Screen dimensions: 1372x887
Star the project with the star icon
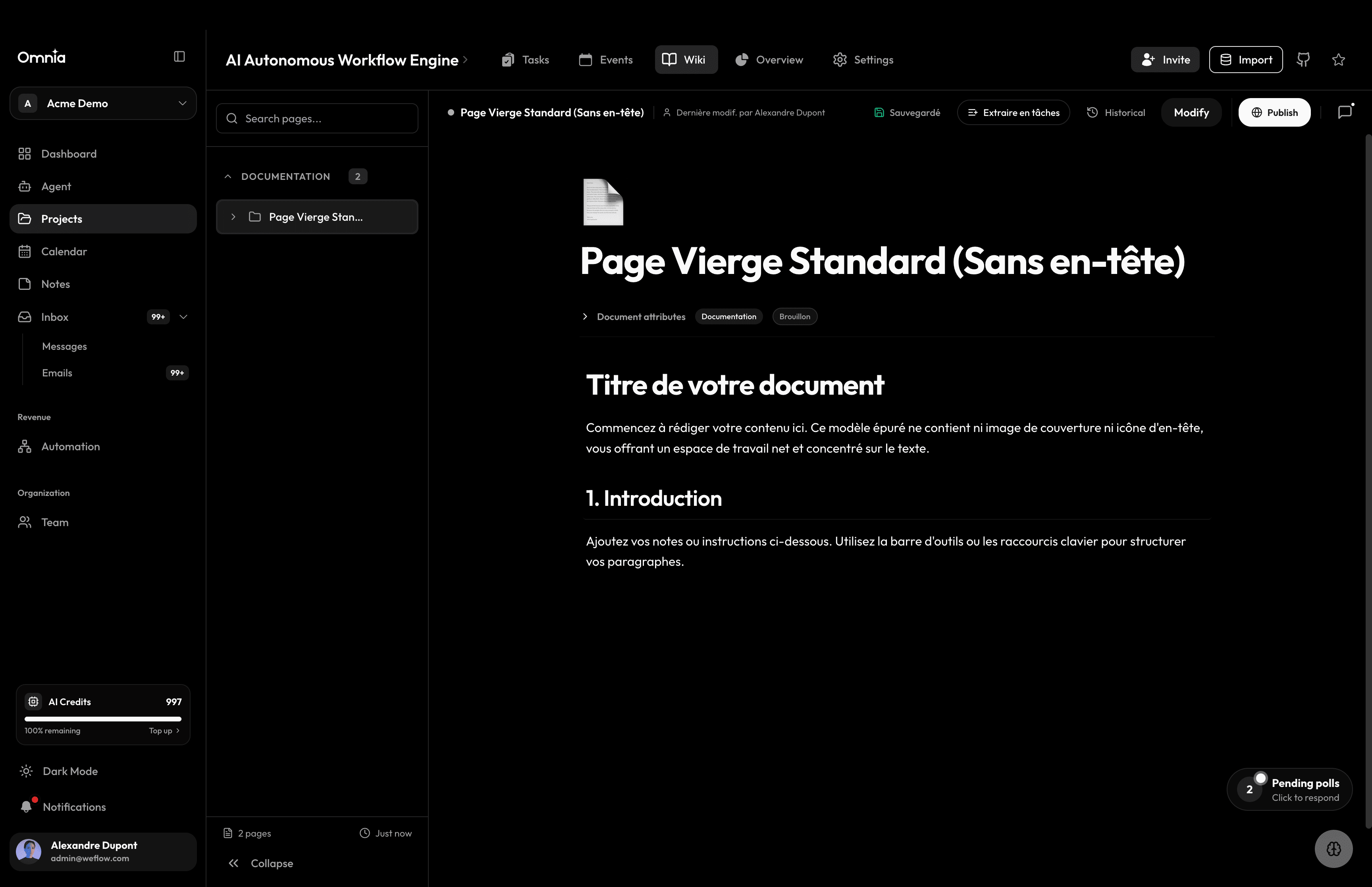(1339, 59)
